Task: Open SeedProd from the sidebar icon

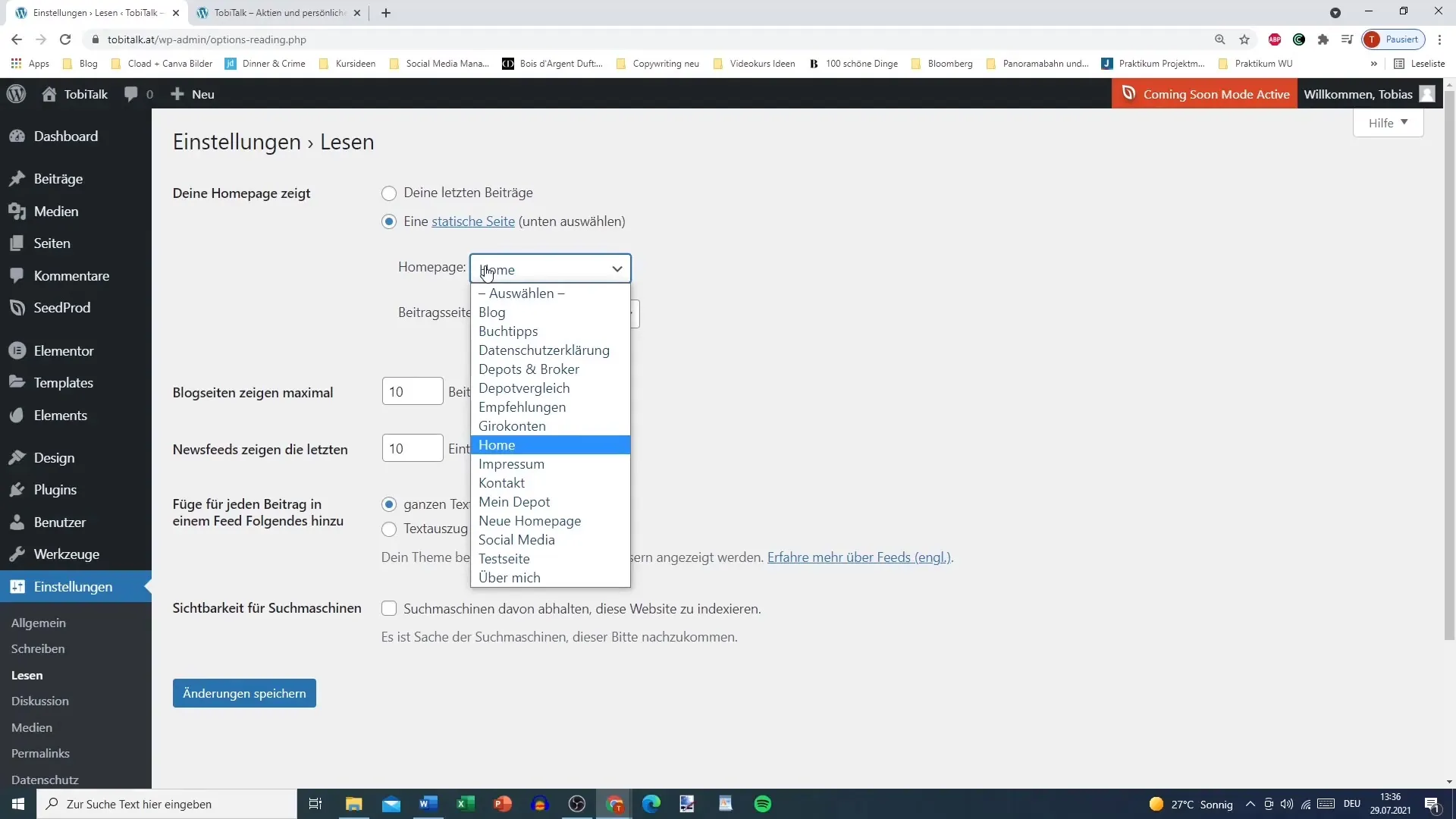Action: pyautogui.click(x=17, y=308)
